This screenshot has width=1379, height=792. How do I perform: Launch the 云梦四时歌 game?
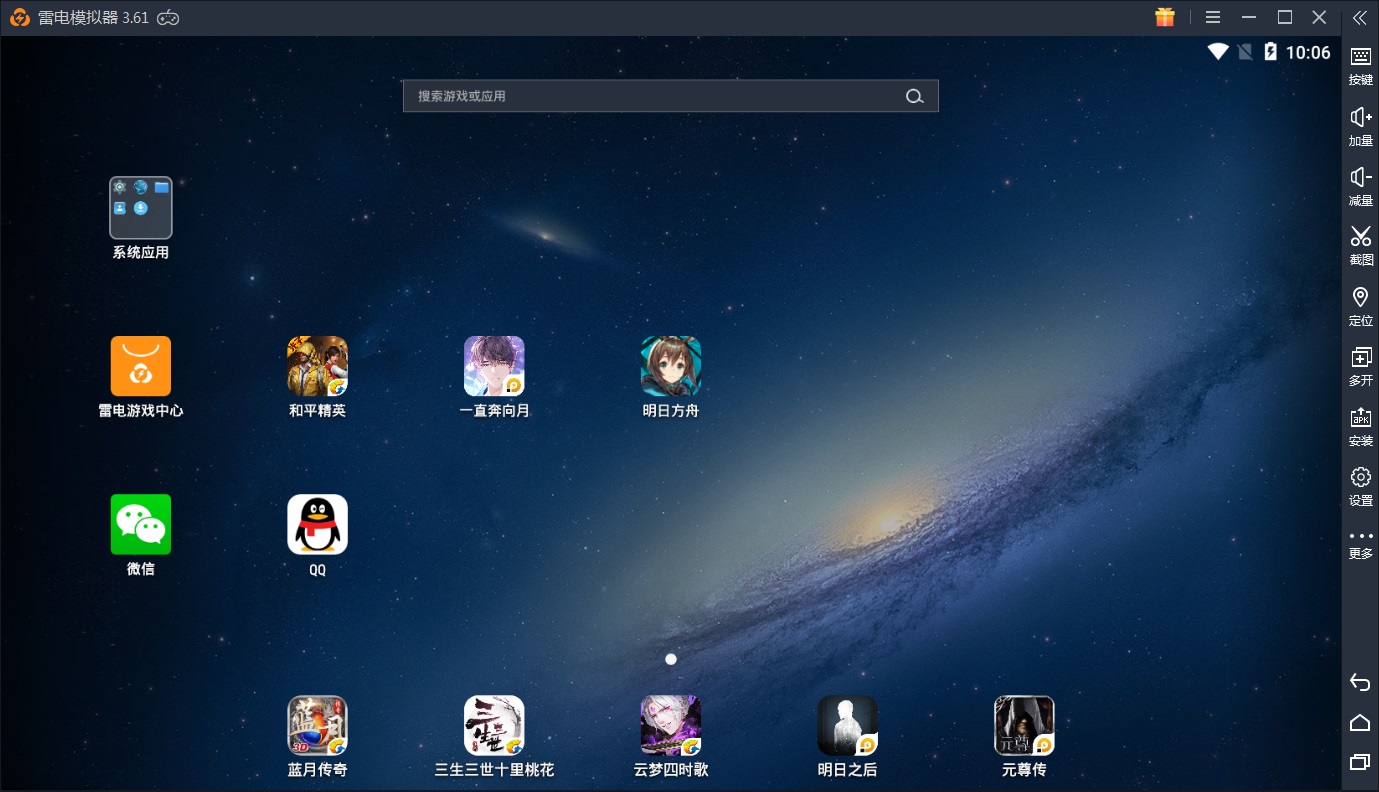click(670, 726)
